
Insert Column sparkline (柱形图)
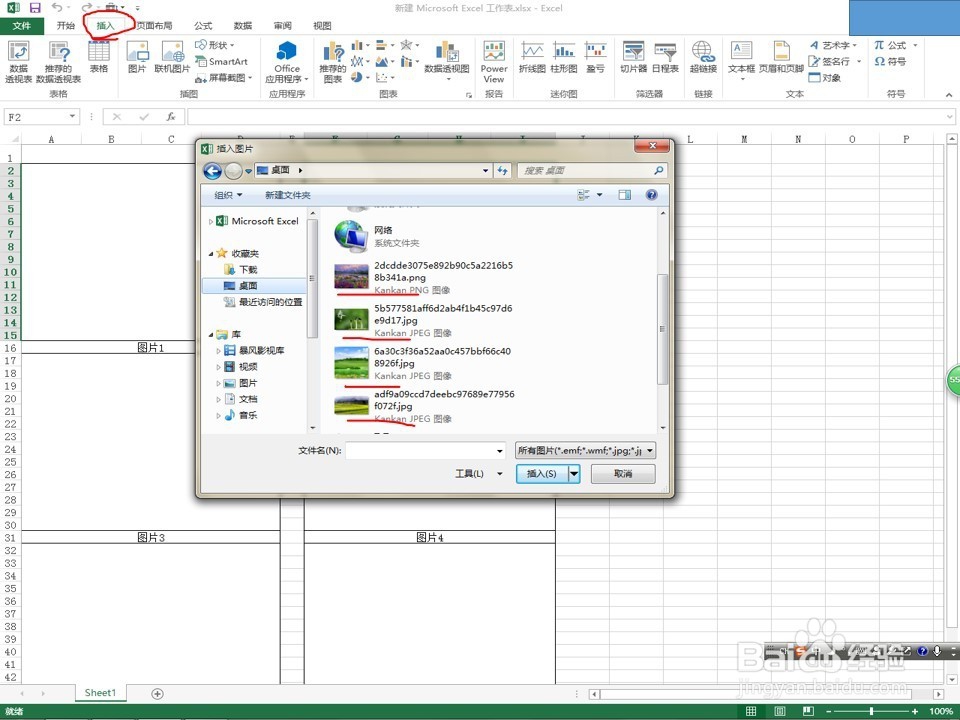564,57
